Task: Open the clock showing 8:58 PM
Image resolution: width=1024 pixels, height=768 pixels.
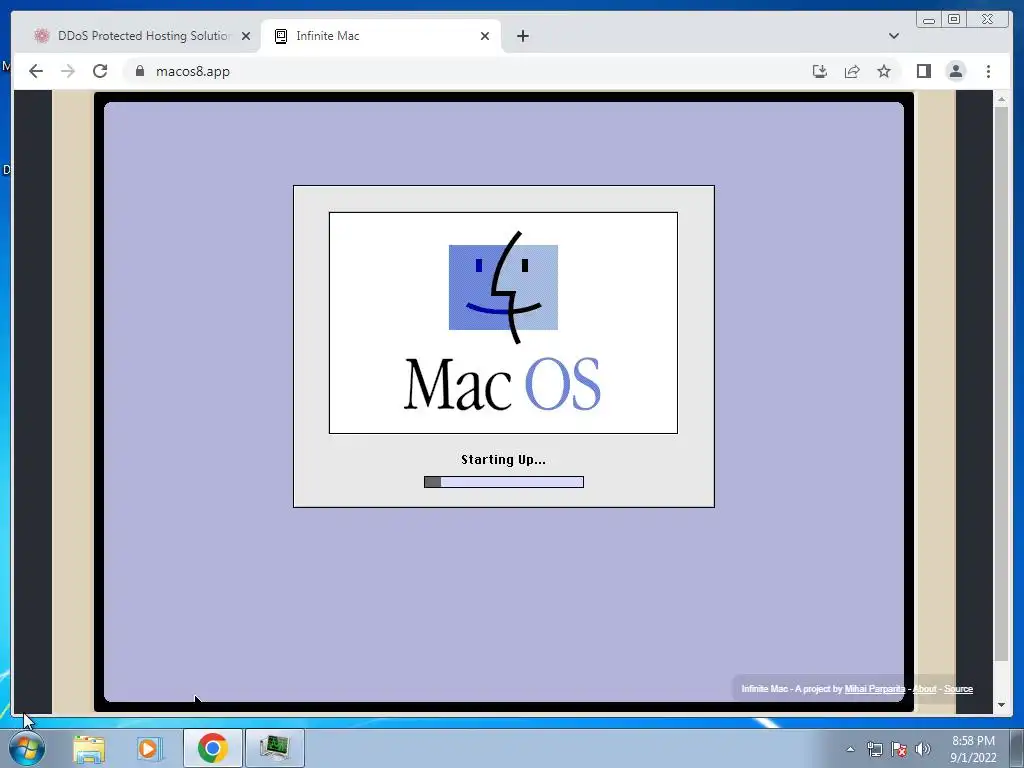Action: 973,749
